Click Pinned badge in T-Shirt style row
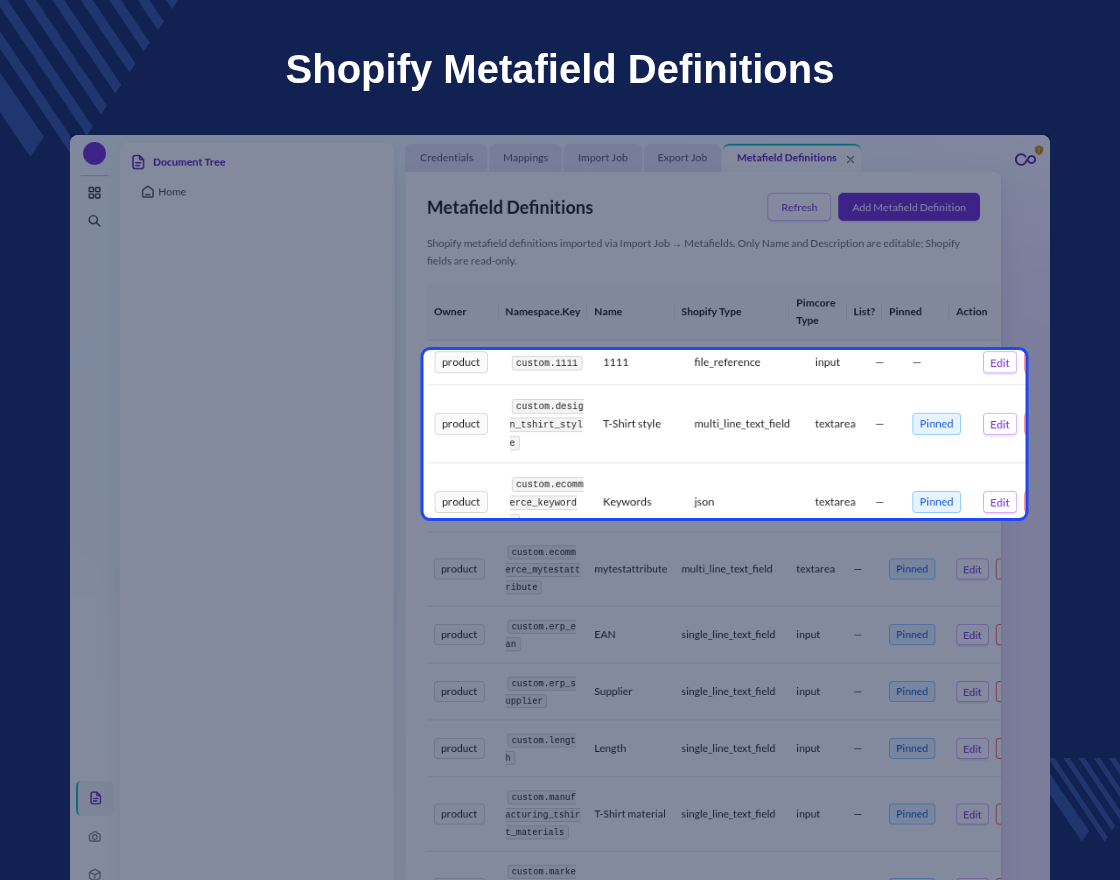1120x880 pixels. click(x=936, y=424)
